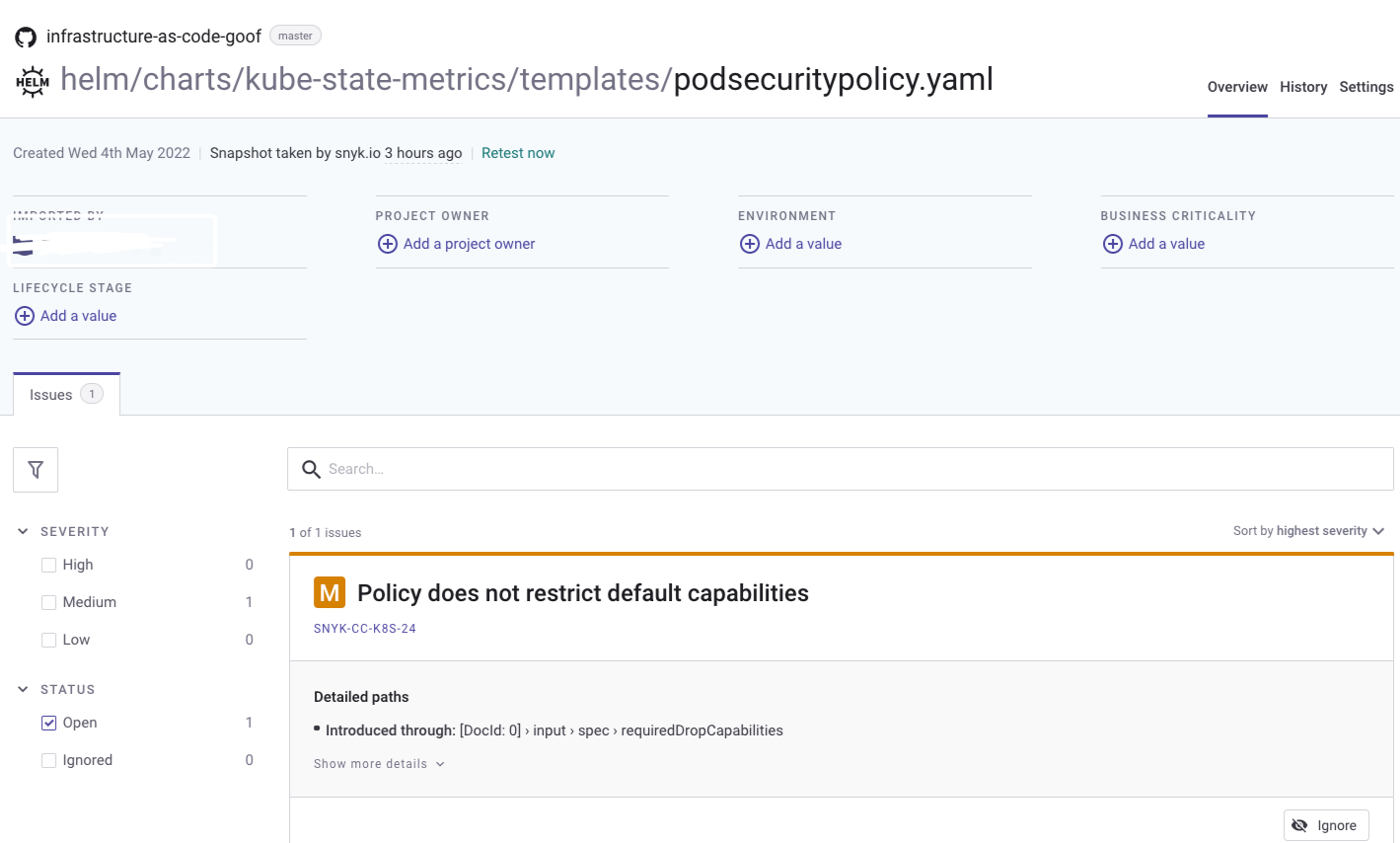Image resolution: width=1400 pixels, height=843 pixels.
Task: Expand Show more details
Action: coord(379,764)
